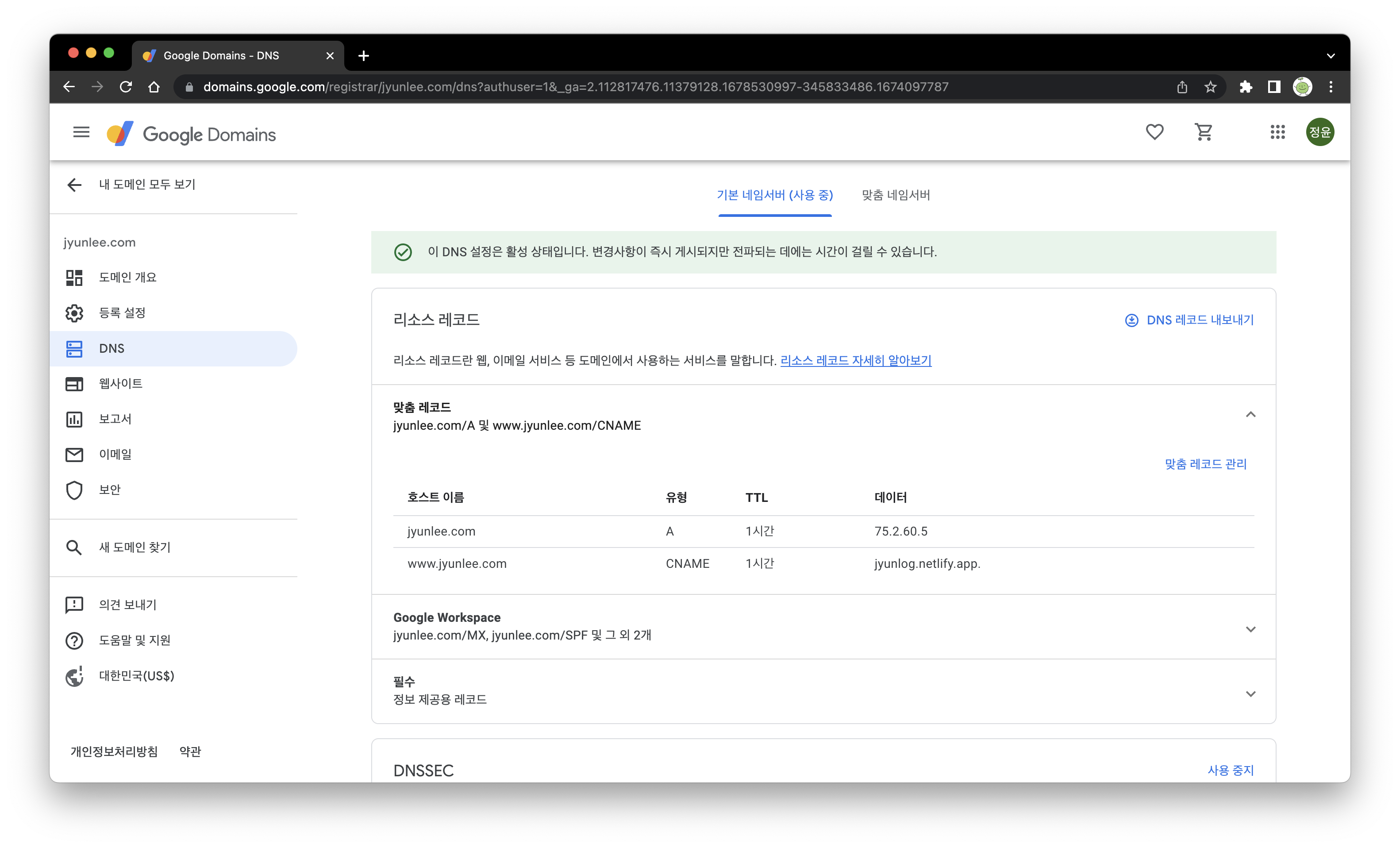
Task: Open 웹사이트 in sidebar
Action: pyautogui.click(x=173, y=384)
